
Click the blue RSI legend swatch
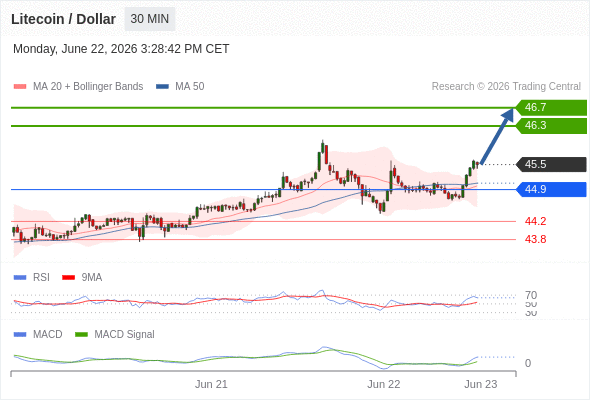pyautogui.click(x=20, y=278)
